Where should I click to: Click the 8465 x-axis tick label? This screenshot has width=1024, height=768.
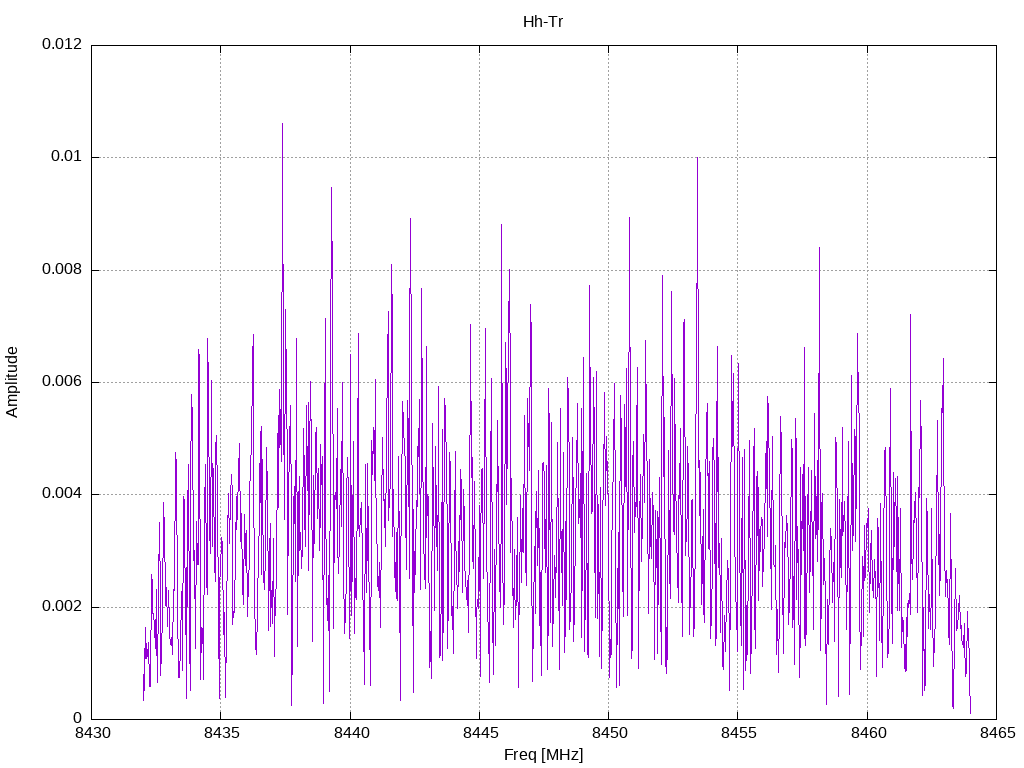(x=997, y=733)
